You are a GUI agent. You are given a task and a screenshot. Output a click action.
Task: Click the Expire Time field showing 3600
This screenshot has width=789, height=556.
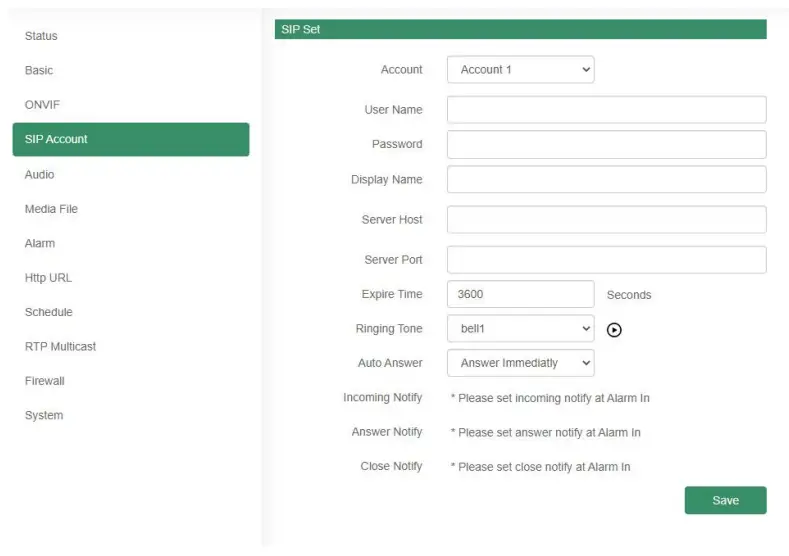[x=520, y=294]
